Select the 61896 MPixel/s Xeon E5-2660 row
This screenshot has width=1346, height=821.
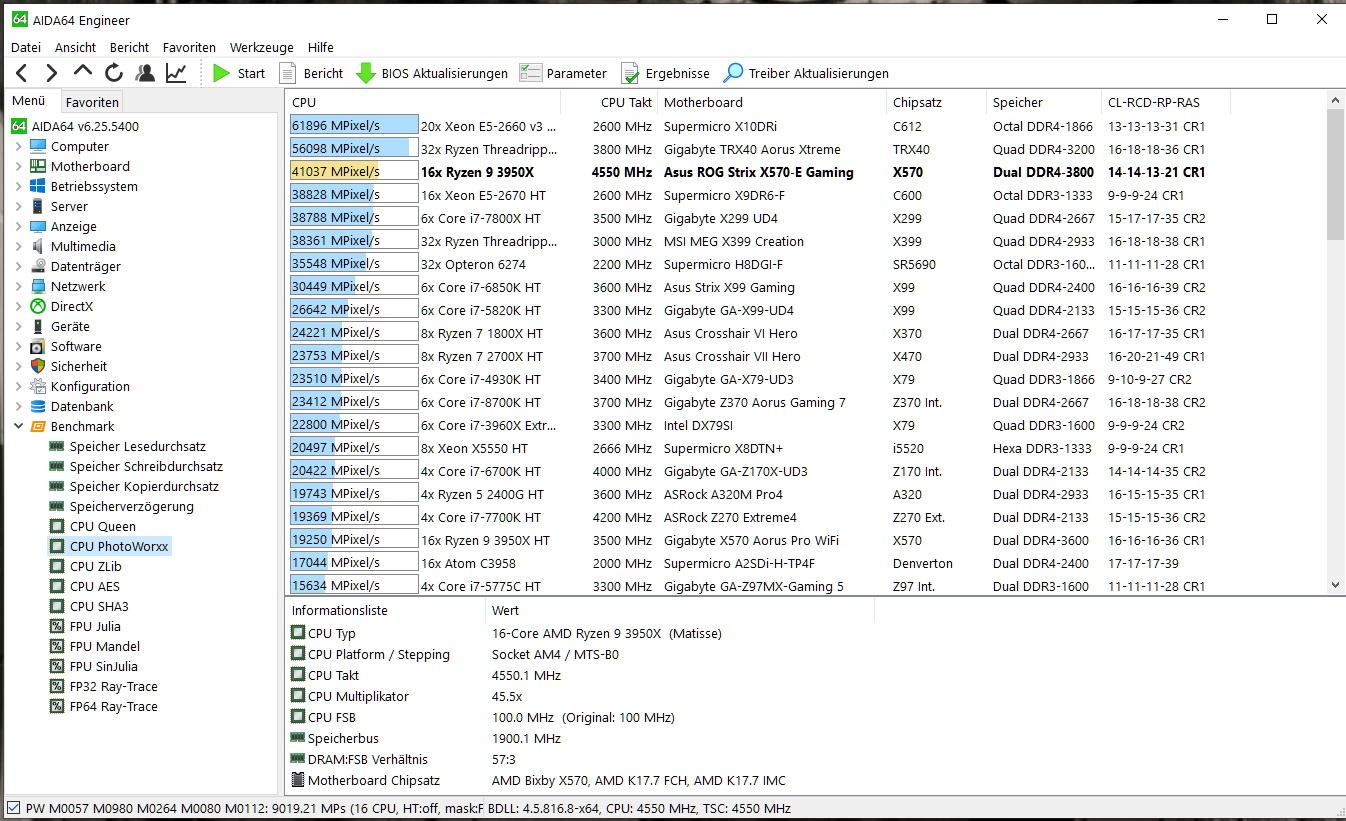(x=756, y=126)
